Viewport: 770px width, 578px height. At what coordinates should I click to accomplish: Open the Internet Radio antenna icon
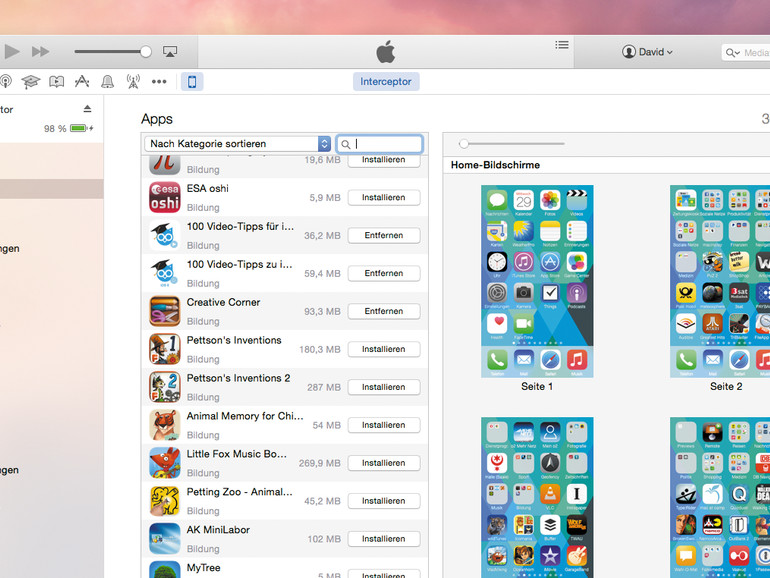pos(133,82)
